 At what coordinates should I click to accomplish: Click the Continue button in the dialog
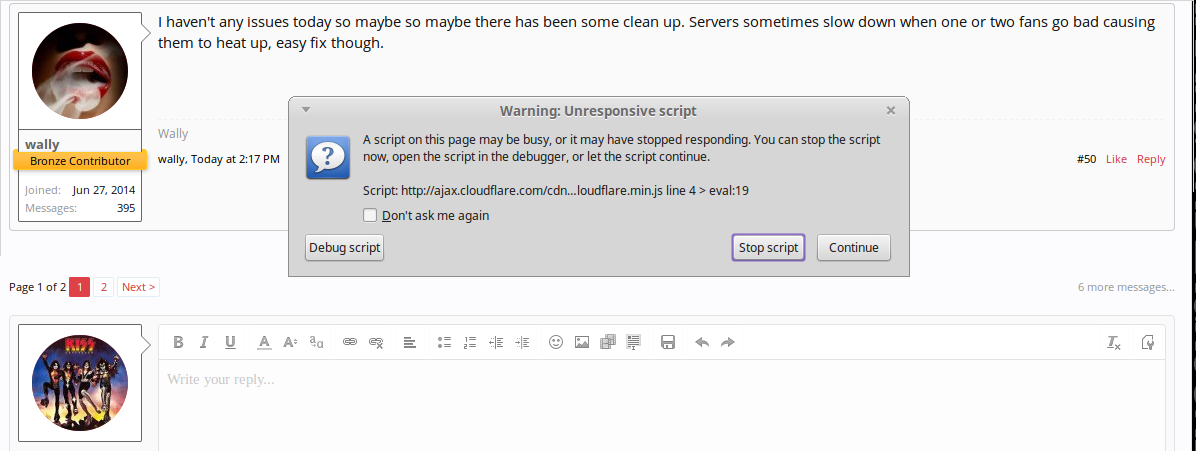point(853,248)
